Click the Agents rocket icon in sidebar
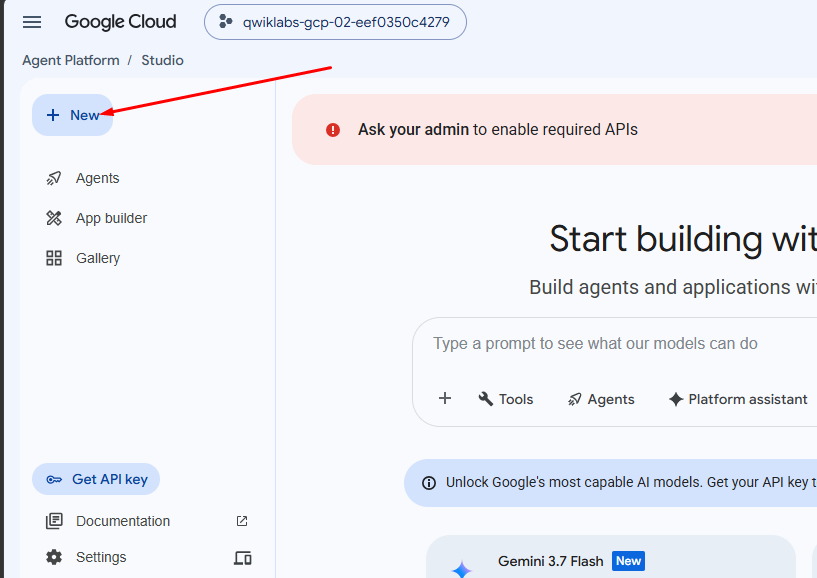This screenshot has width=817, height=578. (54, 178)
